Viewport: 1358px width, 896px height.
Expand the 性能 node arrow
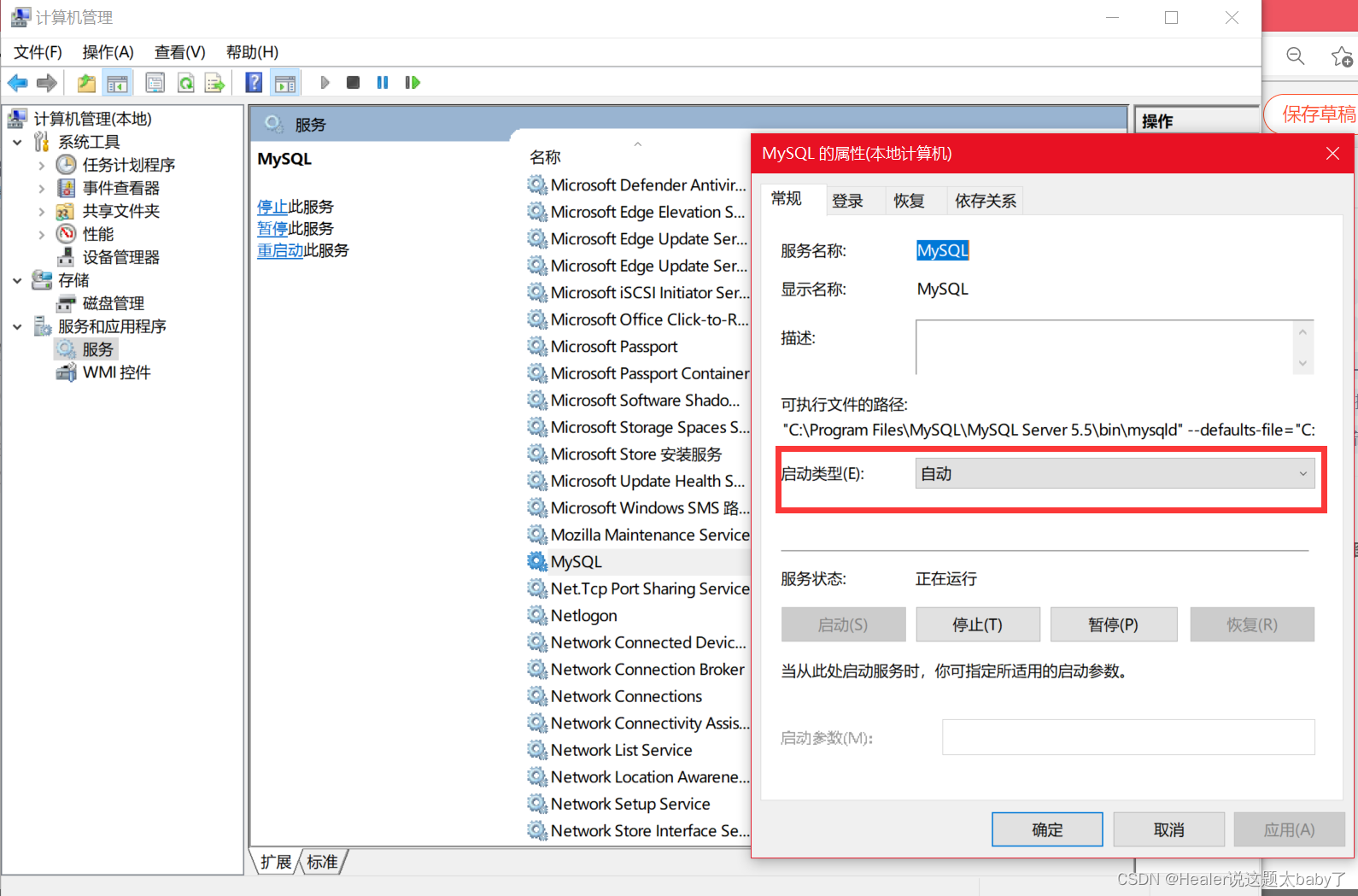coord(41,234)
